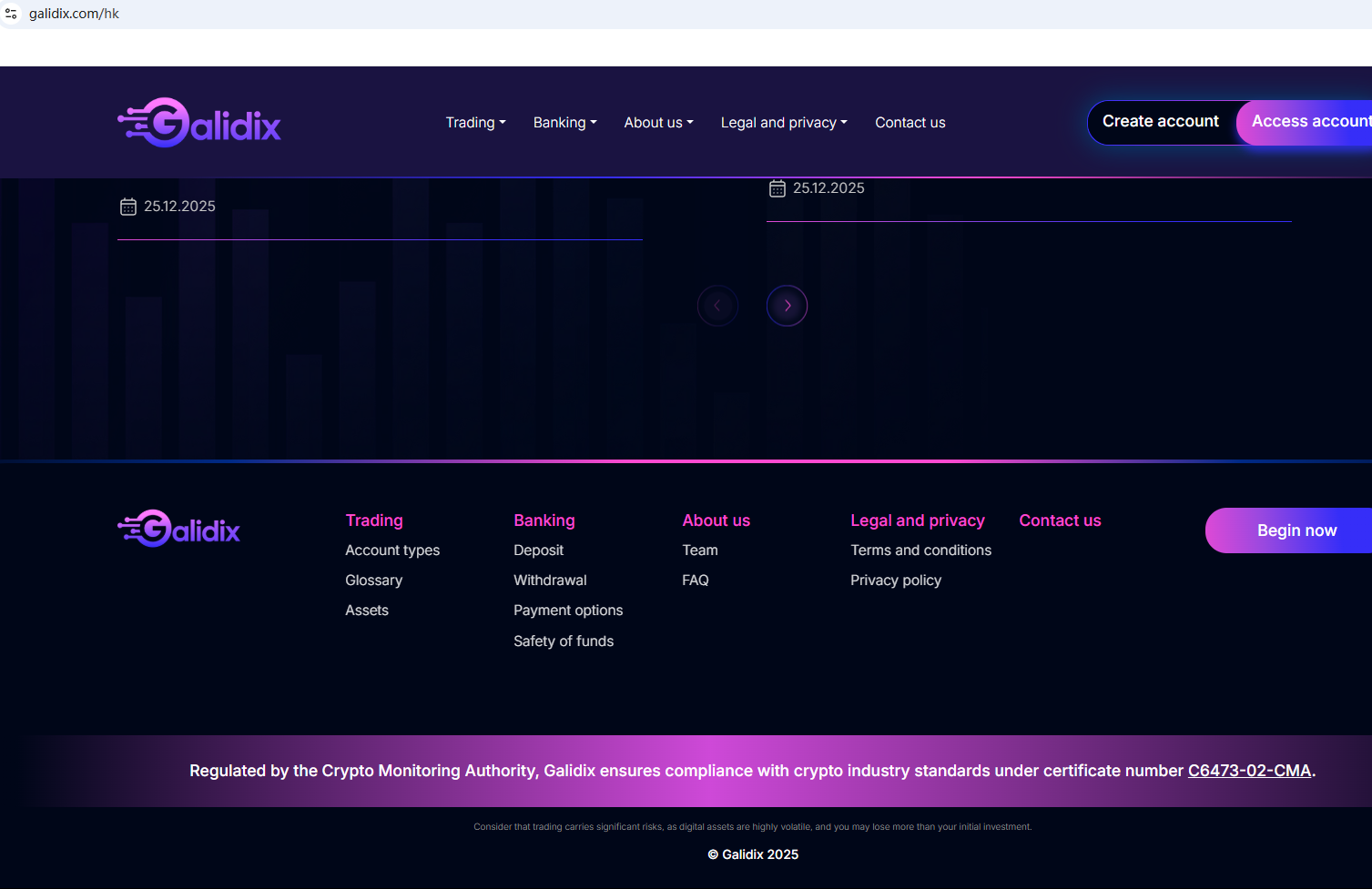Screen dimensions: 1372x889
Task: Expand the About us navigation dropdown
Action: click(658, 123)
